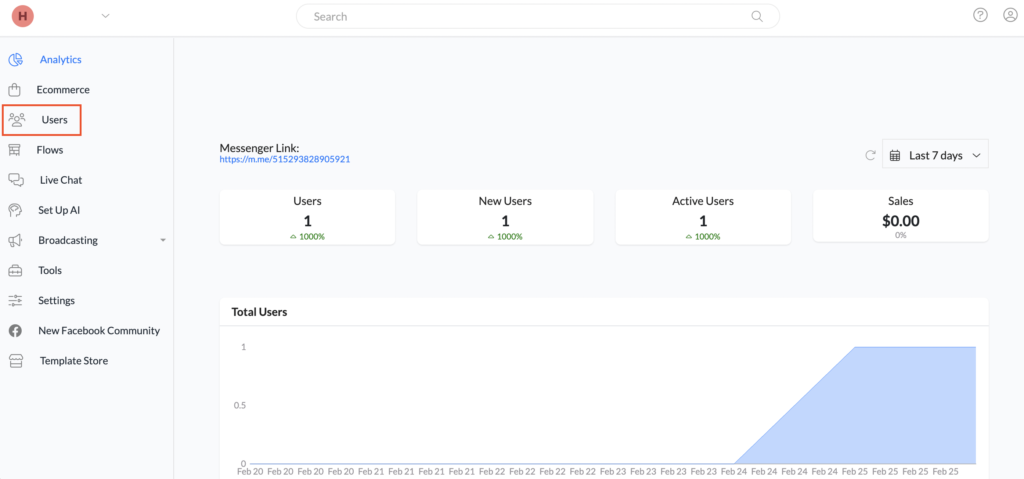Open the Template Store shop icon
Viewport: 1024px width, 479px height.
(15, 361)
